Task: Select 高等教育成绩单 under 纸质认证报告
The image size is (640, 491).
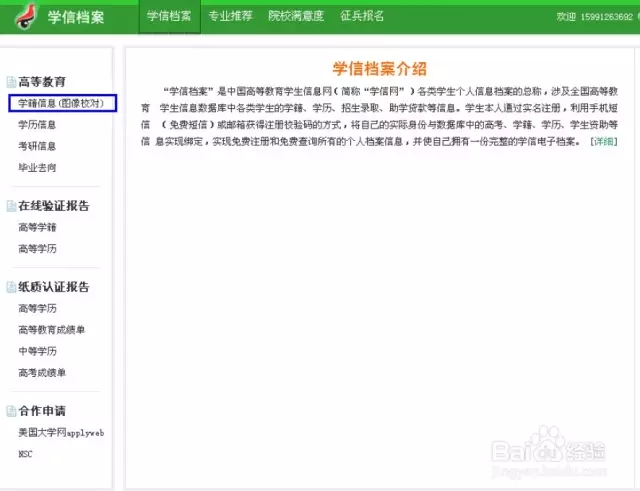Action: (x=51, y=330)
